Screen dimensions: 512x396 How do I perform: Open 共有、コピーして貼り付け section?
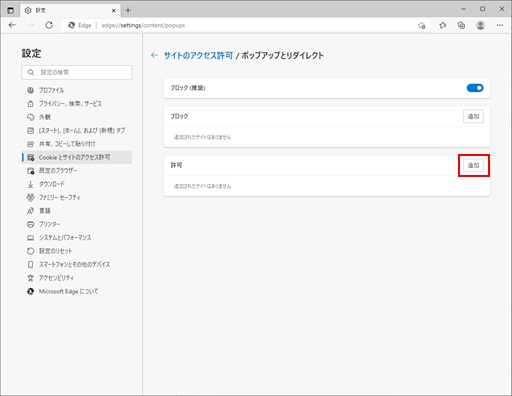[77, 144]
